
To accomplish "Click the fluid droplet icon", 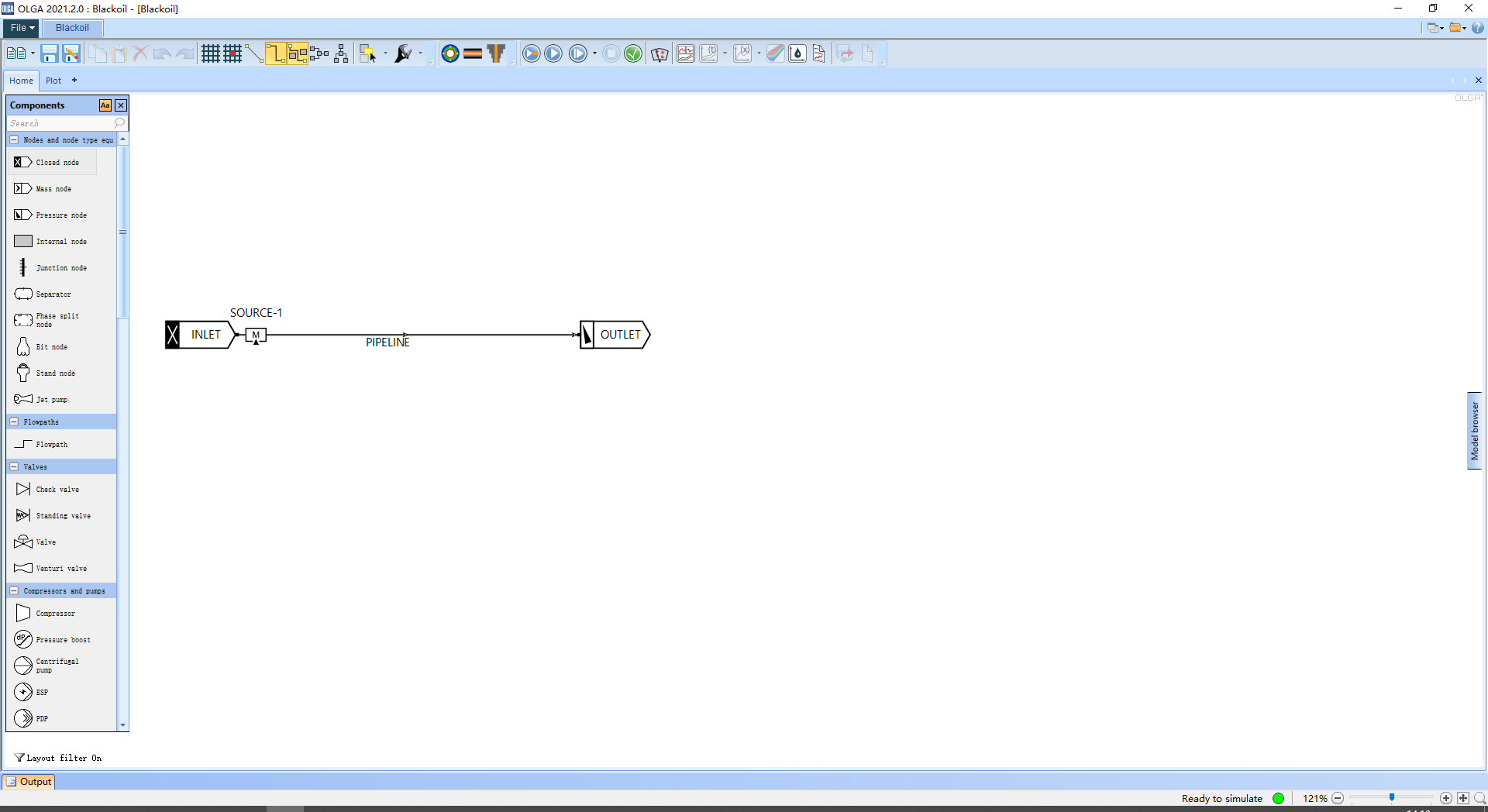I will click(x=797, y=53).
